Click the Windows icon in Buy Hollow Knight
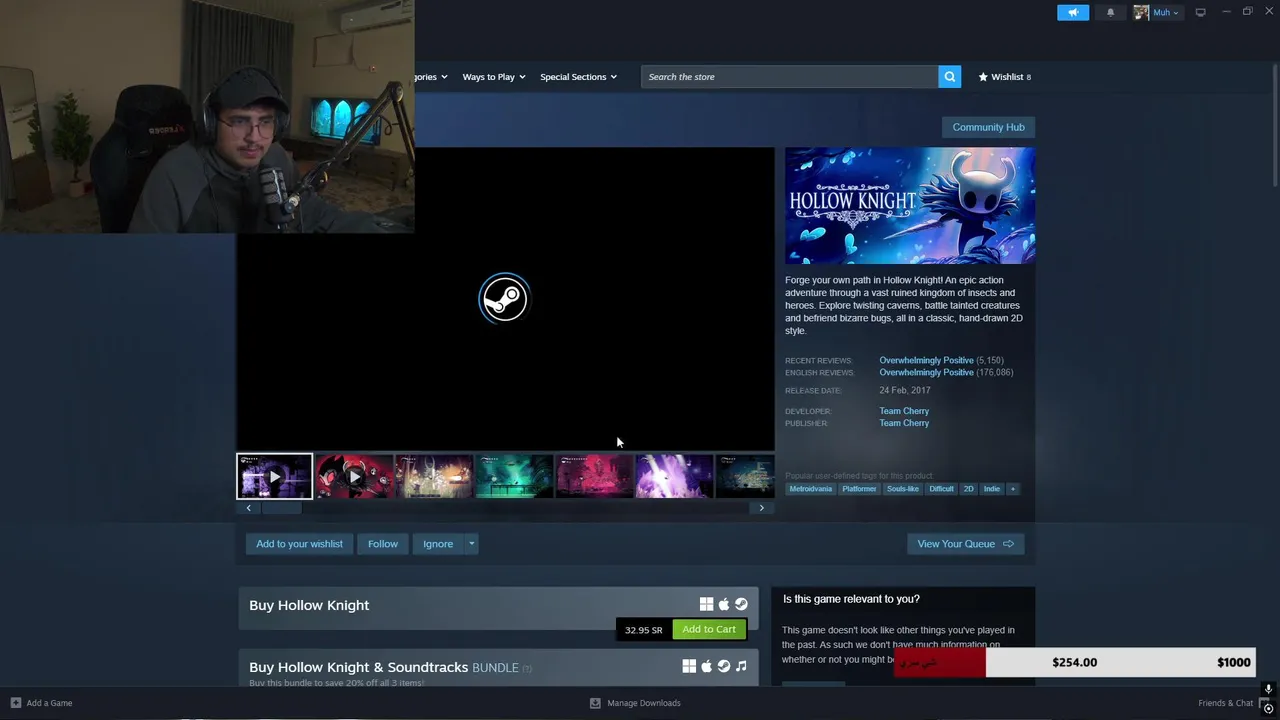Viewport: 1280px width, 720px height. [x=706, y=604]
